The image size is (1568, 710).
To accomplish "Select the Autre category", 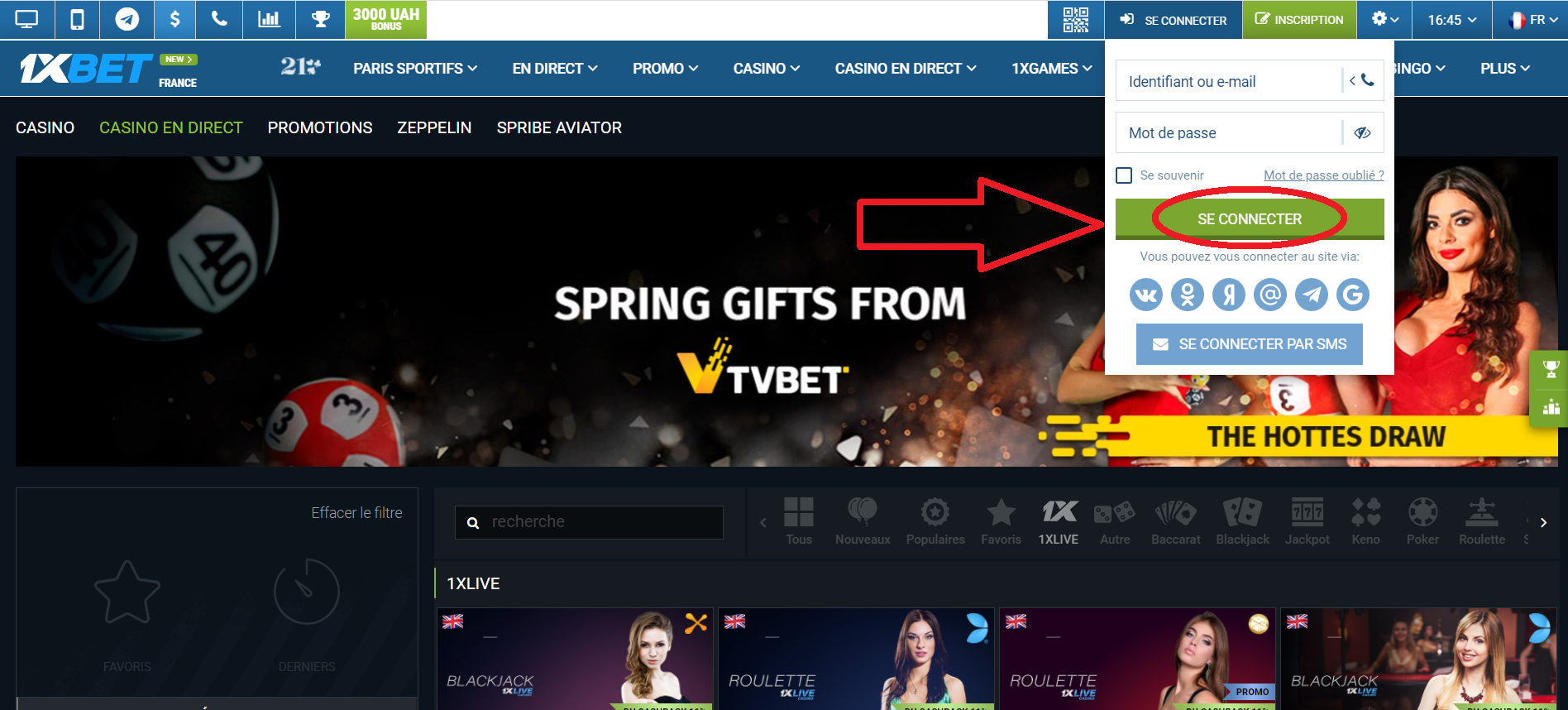I will pos(1115,521).
